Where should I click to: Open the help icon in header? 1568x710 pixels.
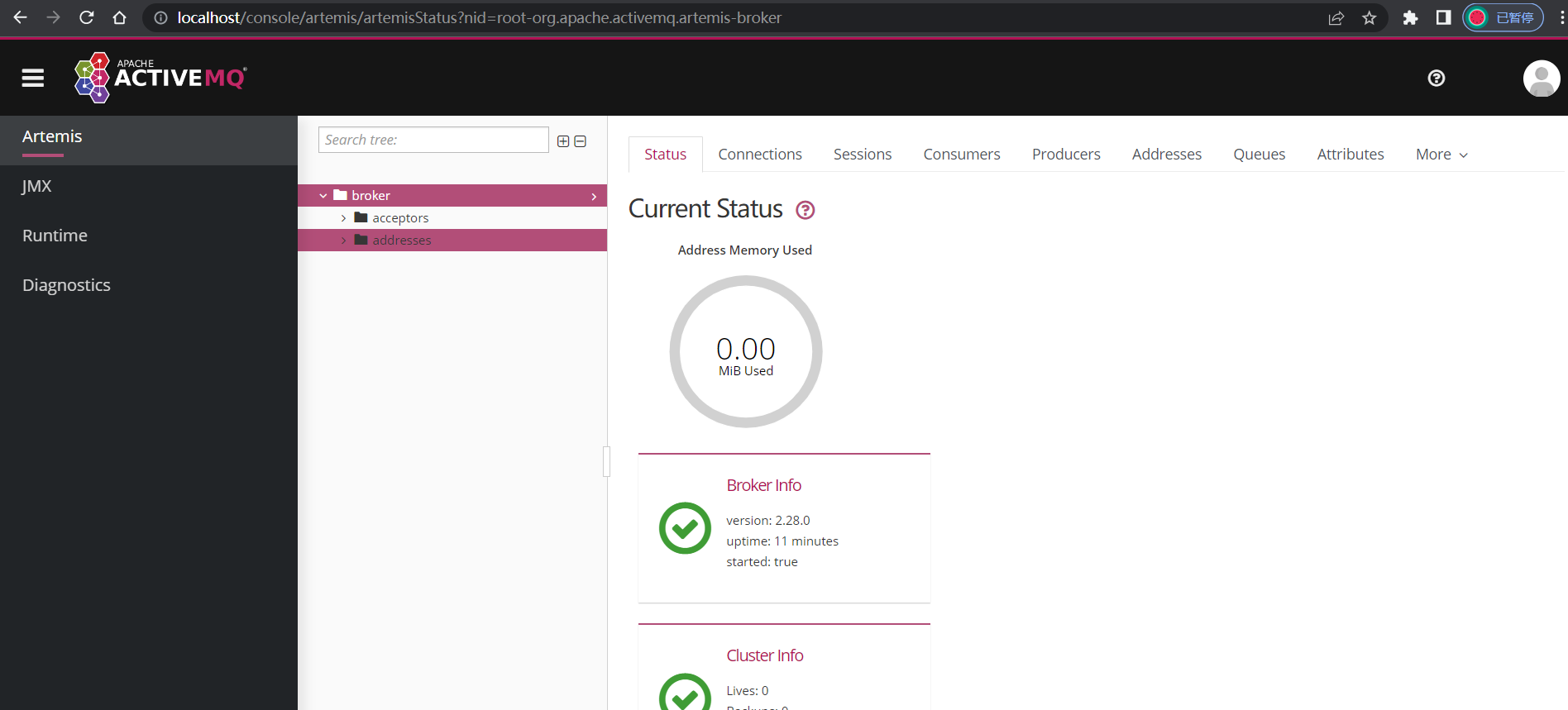(x=1437, y=78)
